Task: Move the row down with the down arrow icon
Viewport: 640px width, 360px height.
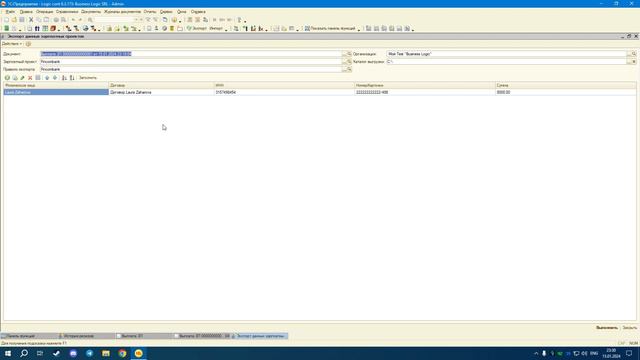Action: point(55,78)
